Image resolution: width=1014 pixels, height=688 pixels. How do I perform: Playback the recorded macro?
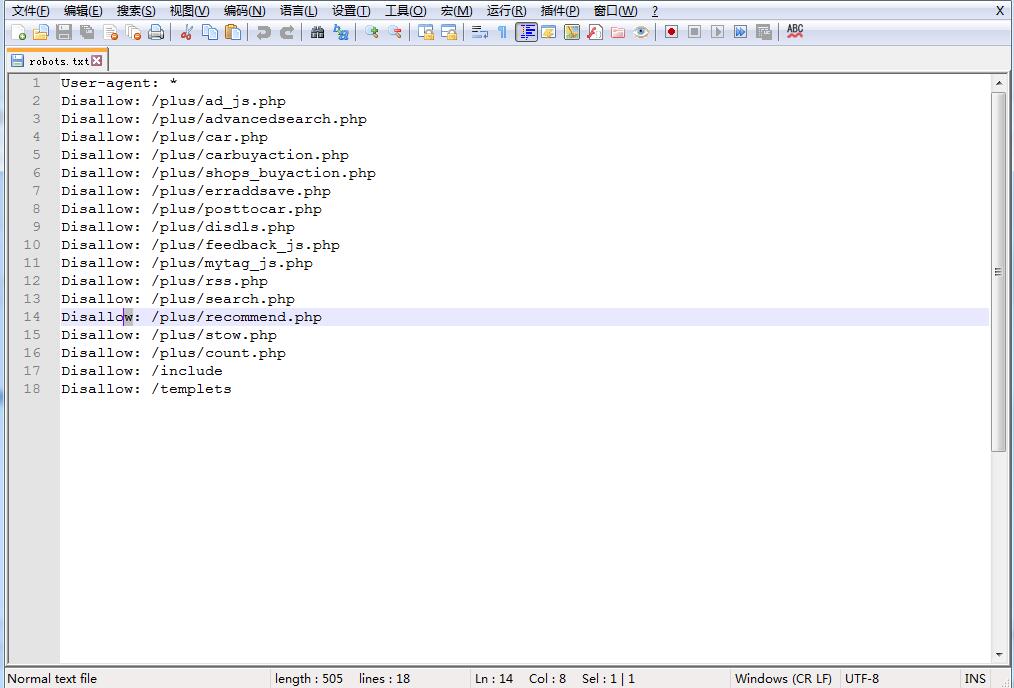718,32
